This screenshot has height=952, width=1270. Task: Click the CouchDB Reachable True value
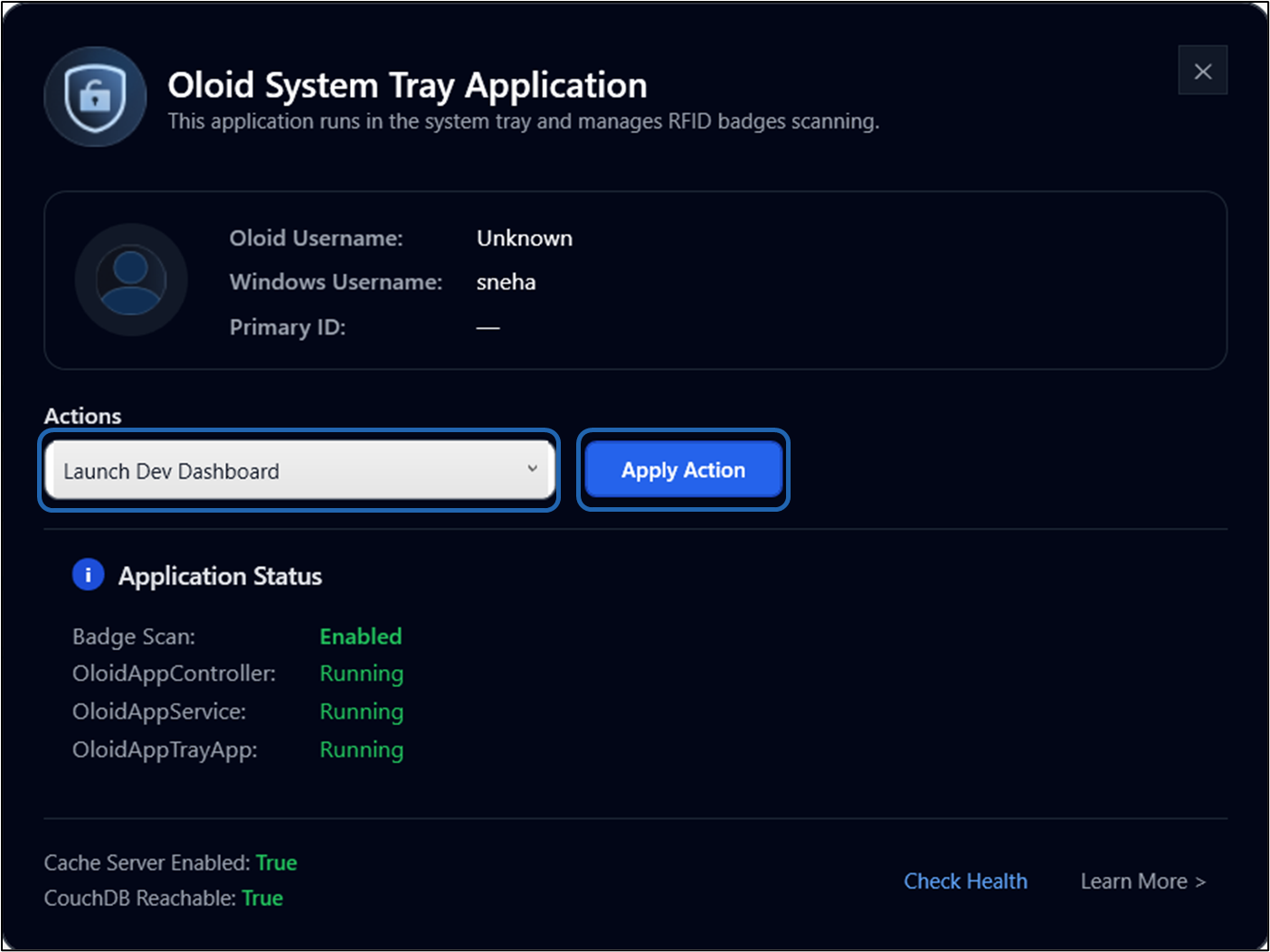[262, 898]
